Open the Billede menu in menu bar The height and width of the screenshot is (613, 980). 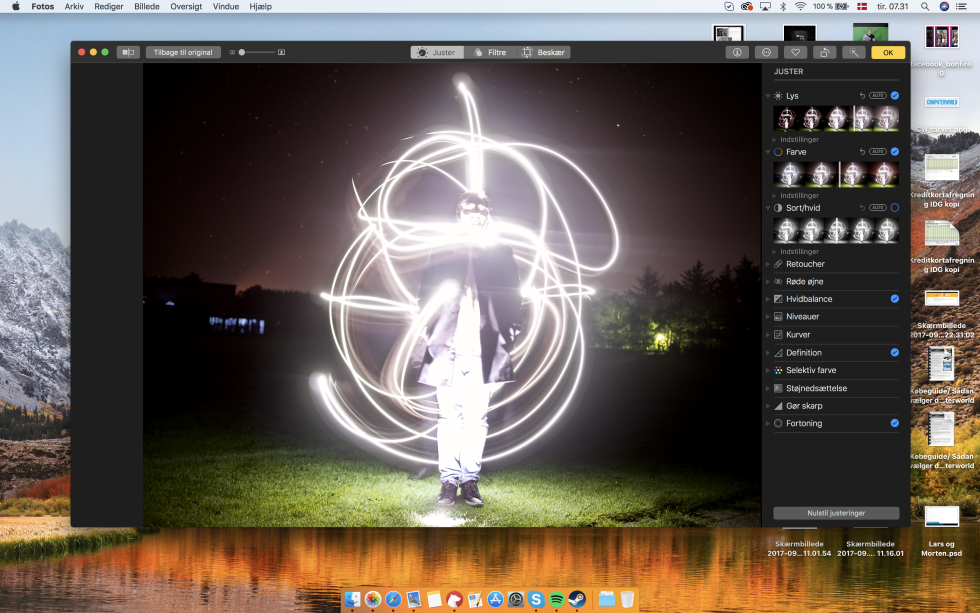(146, 6)
